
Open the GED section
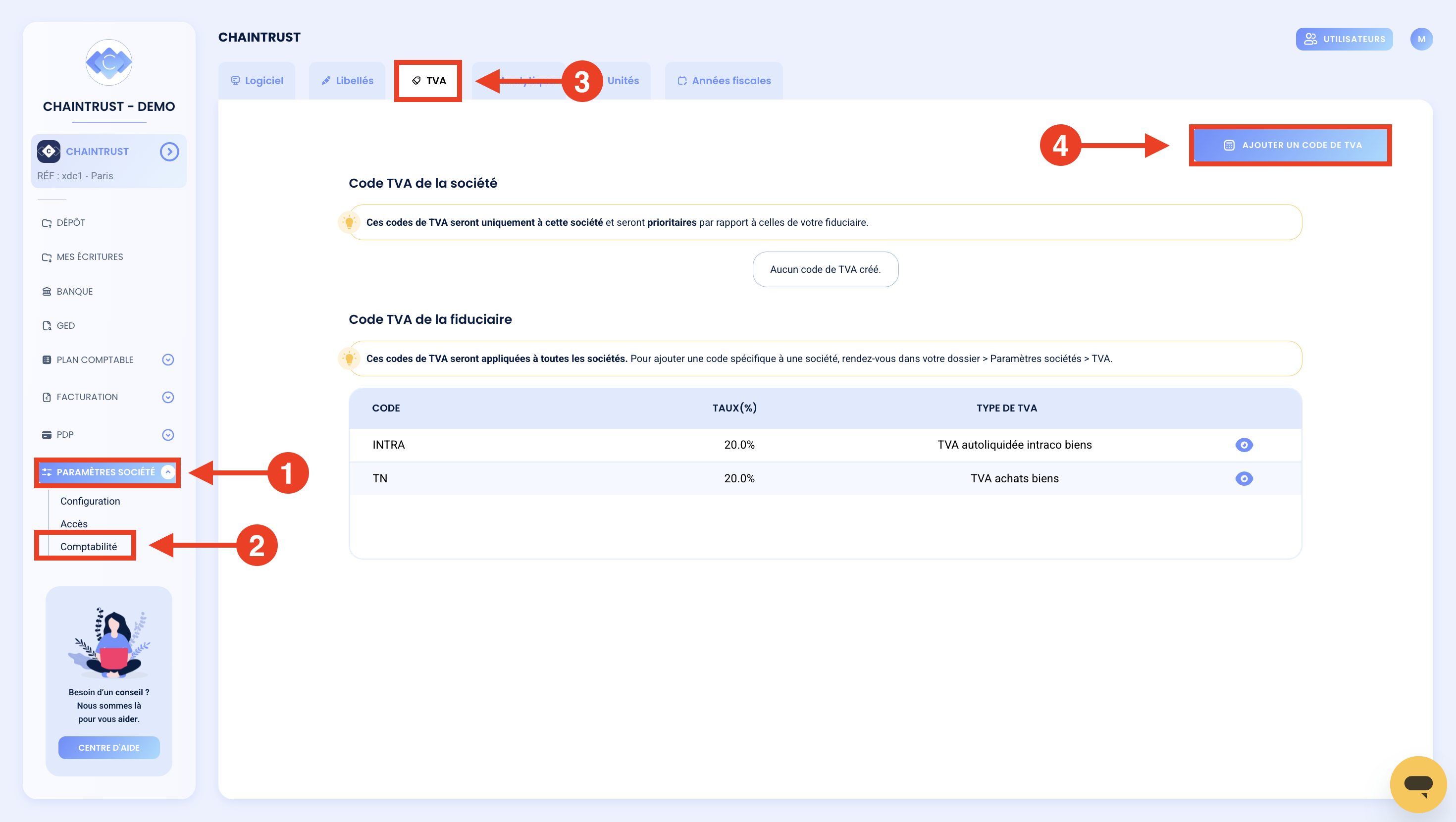tap(58, 326)
